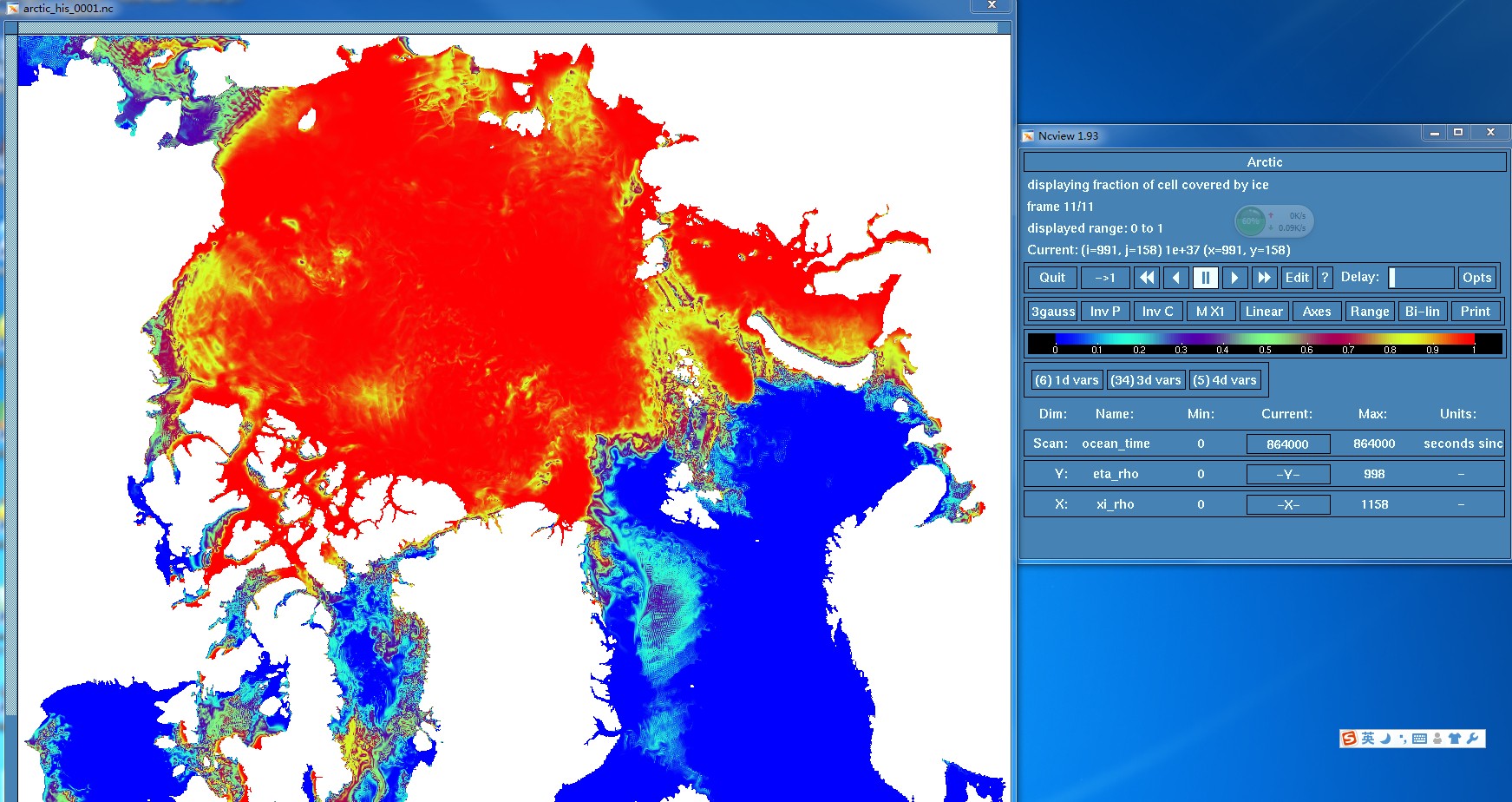Open the Opts options menu

(x=1476, y=278)
